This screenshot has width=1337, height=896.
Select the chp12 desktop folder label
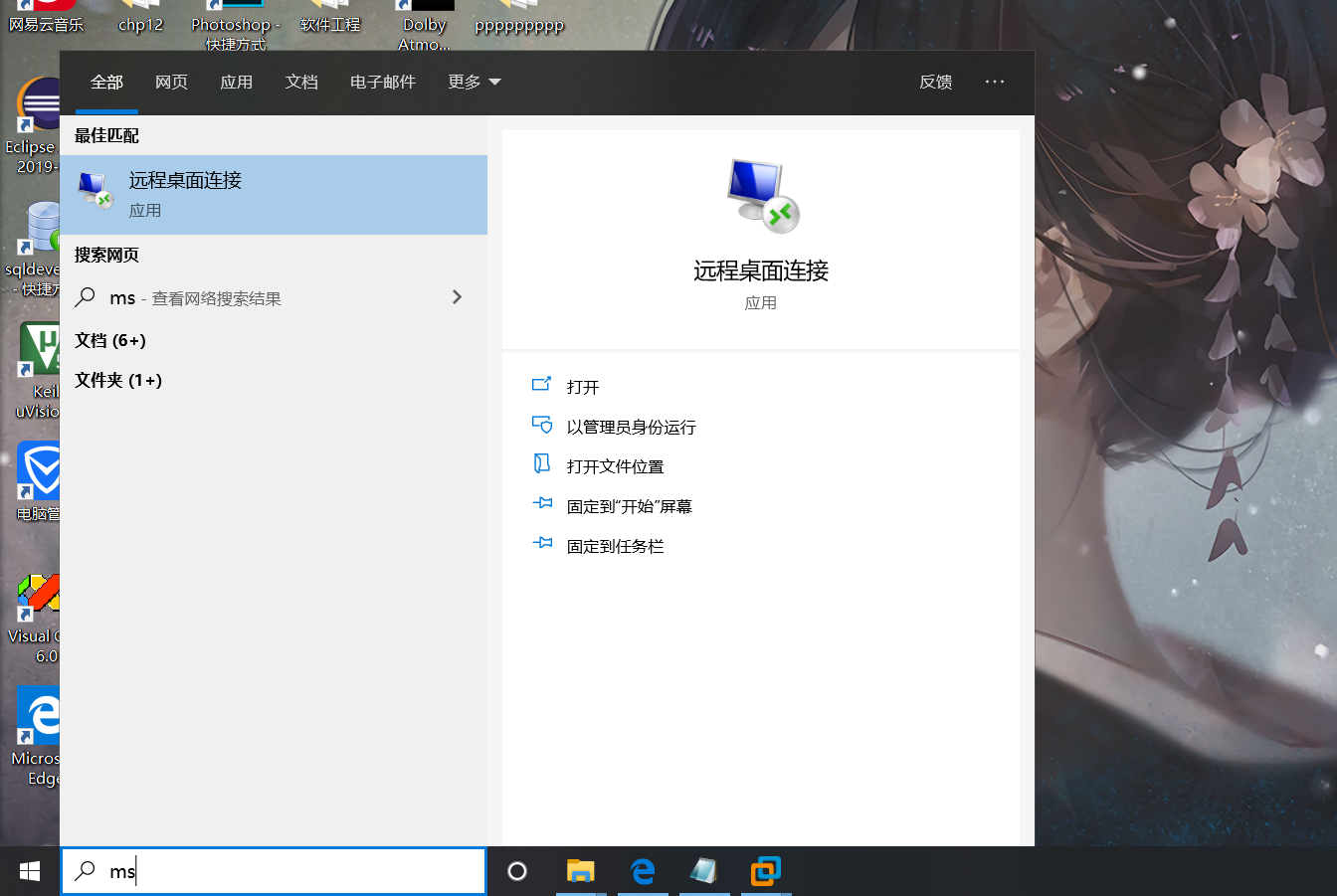140,25
